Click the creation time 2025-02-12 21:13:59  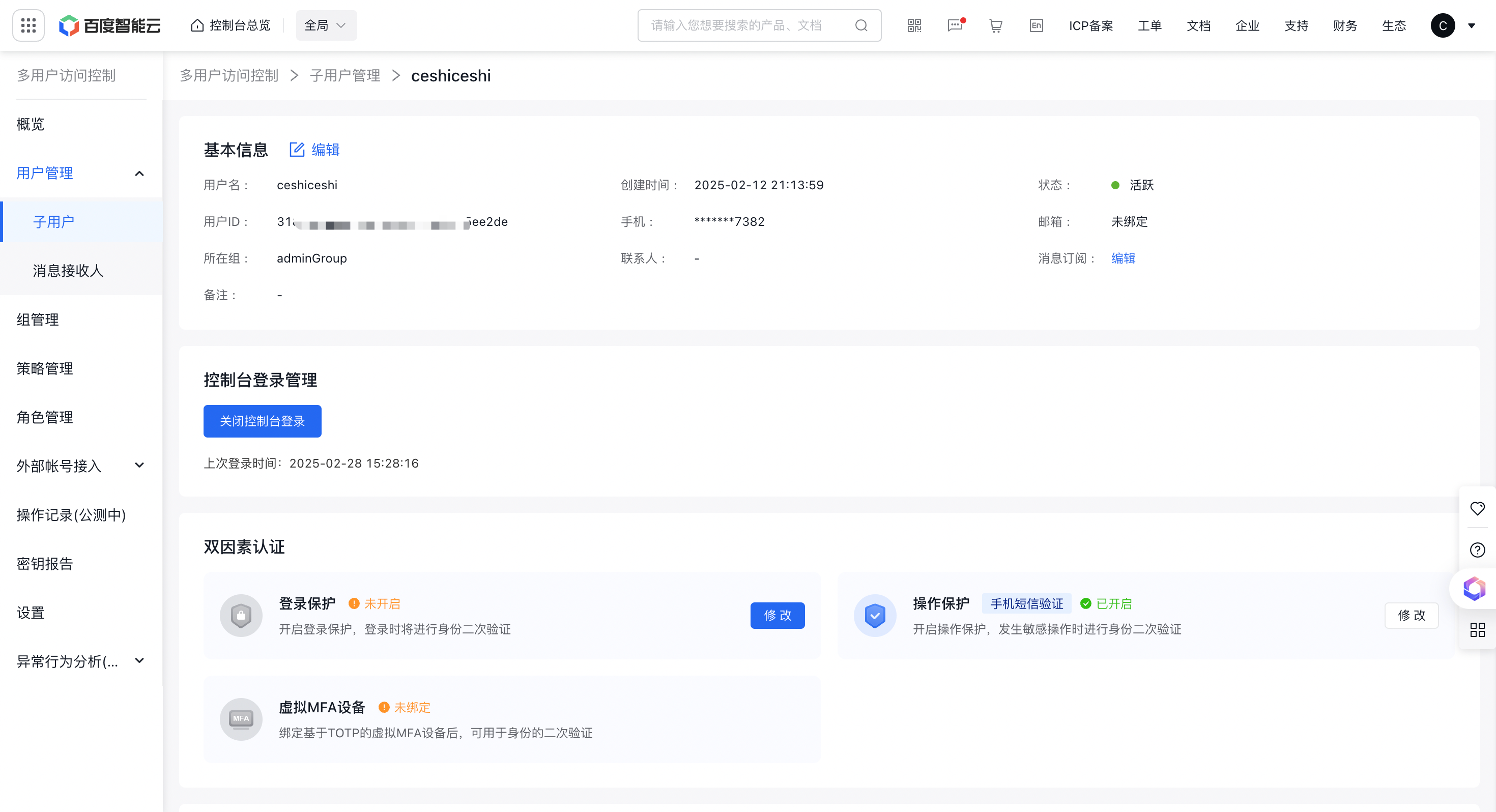759,185
